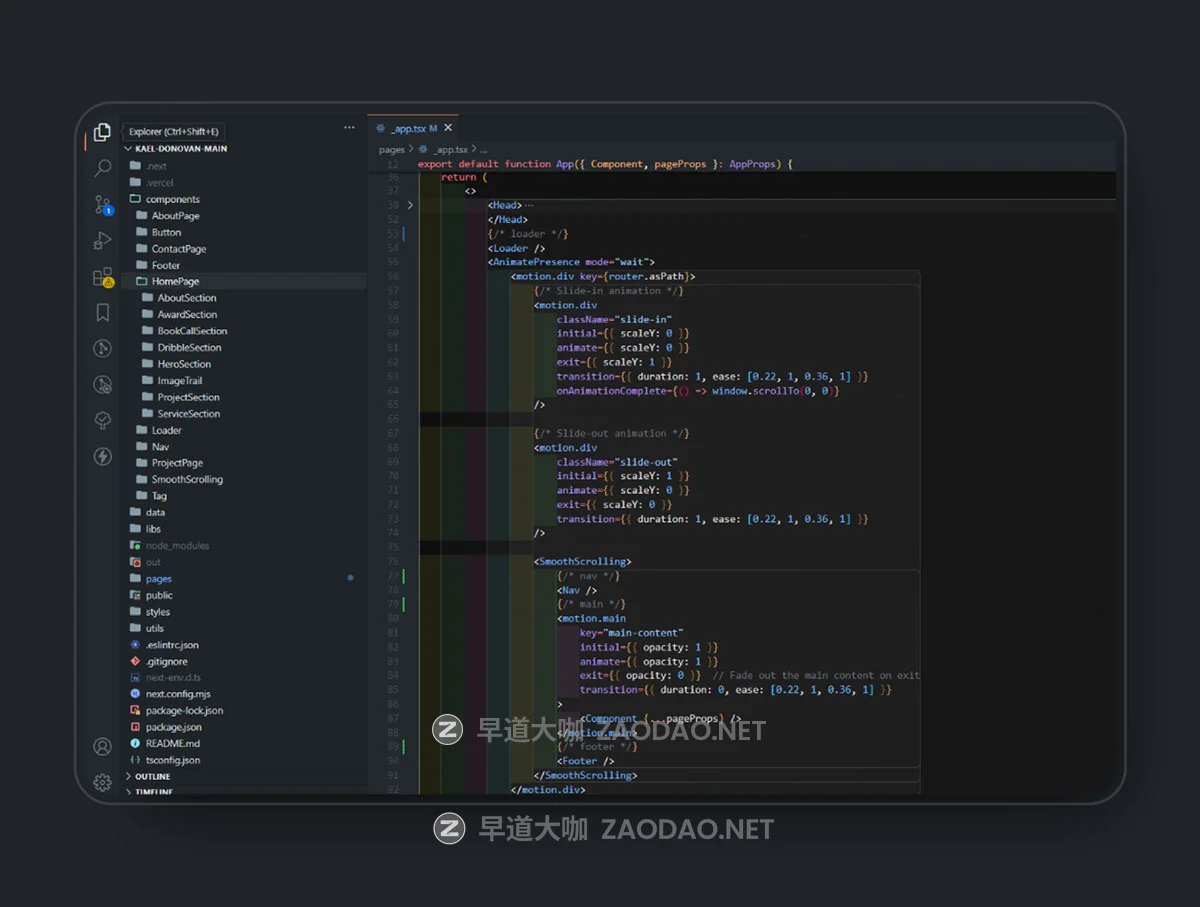Open the README.md file
Screen dimensions: 1200x907
(172, 744)
